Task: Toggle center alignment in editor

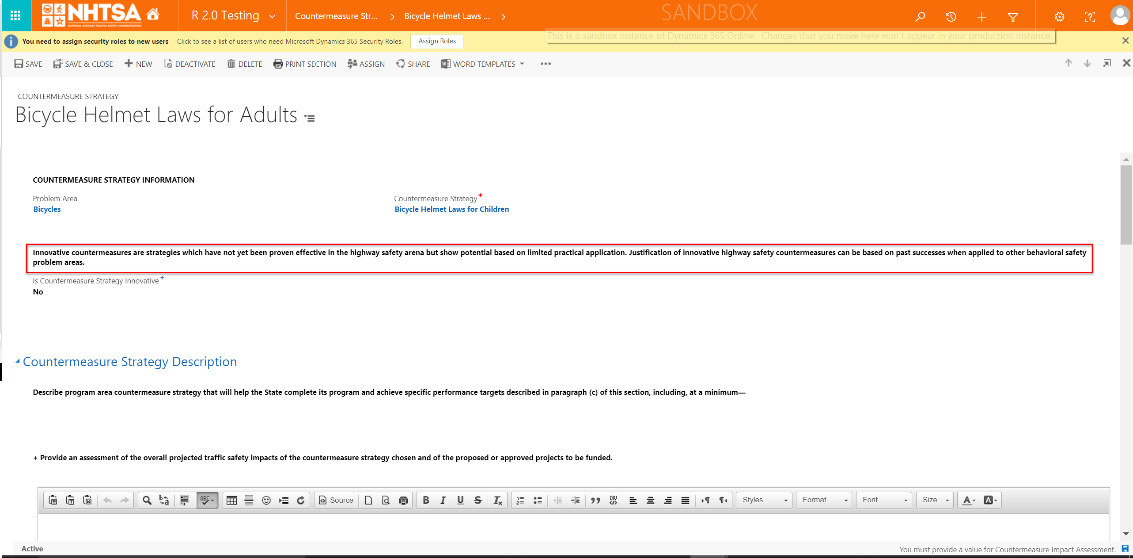Action: tap(650, 500)
